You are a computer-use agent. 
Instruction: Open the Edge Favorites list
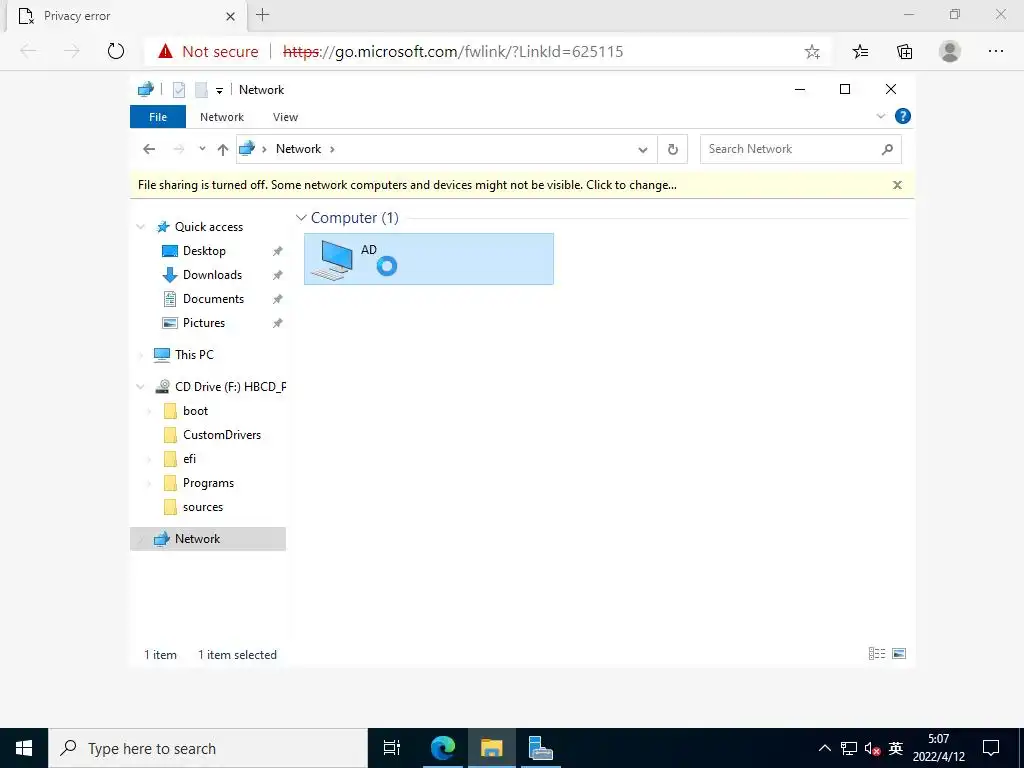[860, 51]
